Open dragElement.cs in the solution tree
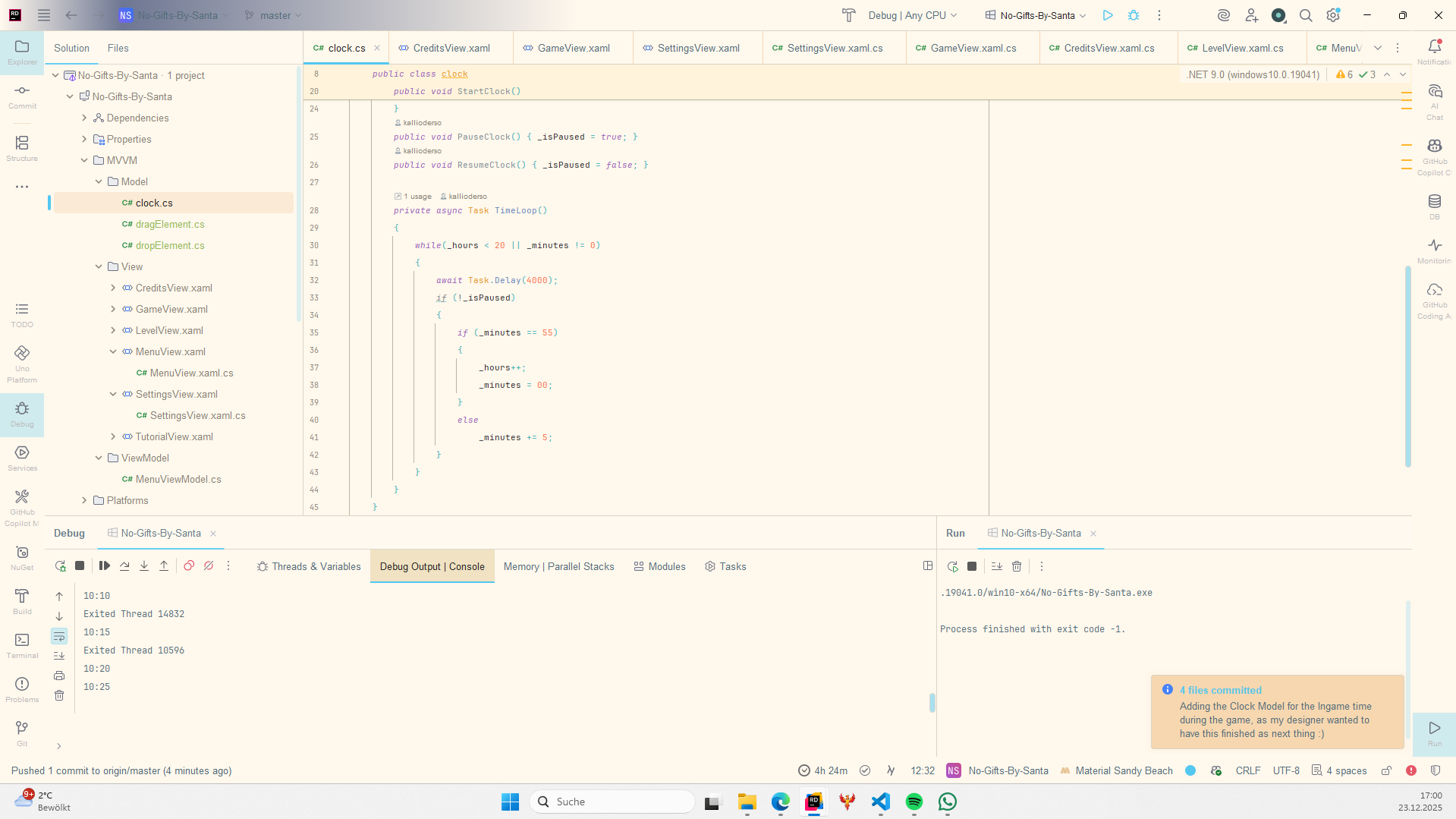 [170, 224]
